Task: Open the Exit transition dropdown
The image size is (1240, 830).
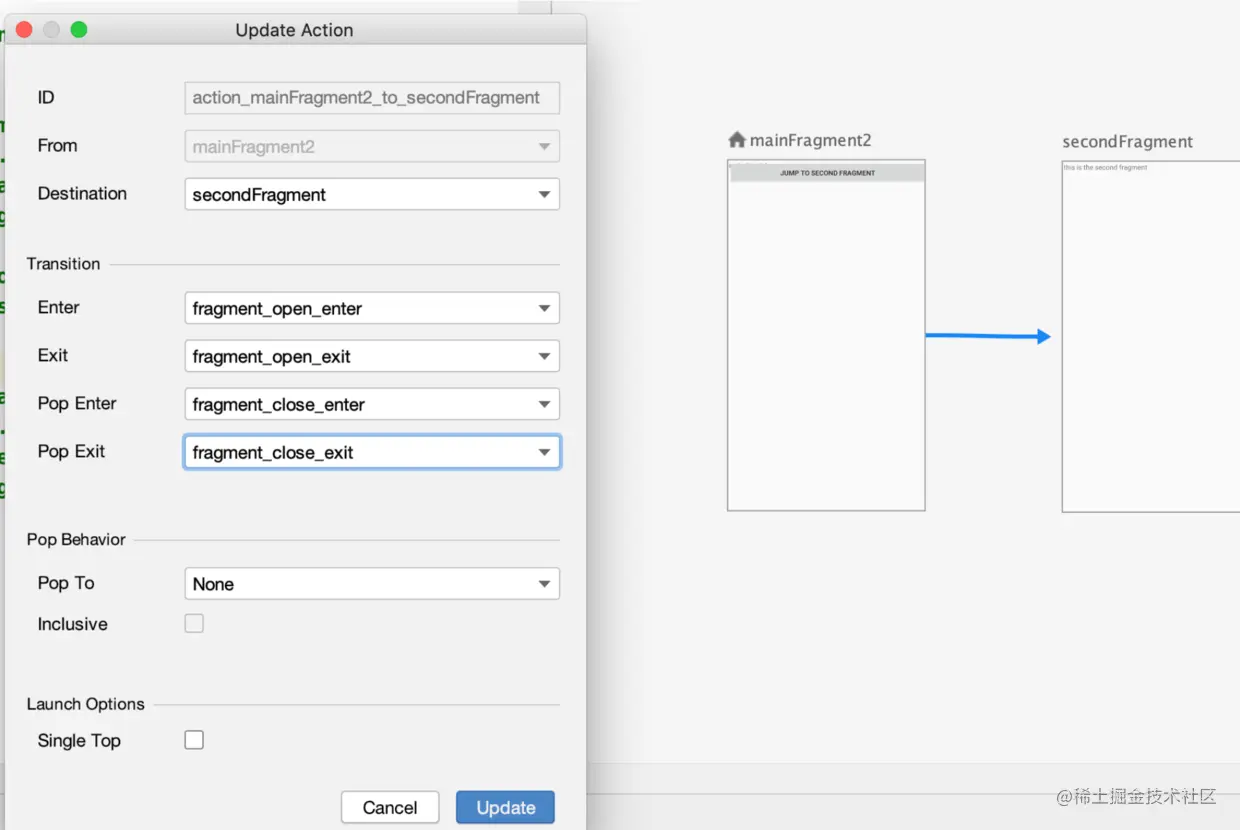Action: pos(372,356)
